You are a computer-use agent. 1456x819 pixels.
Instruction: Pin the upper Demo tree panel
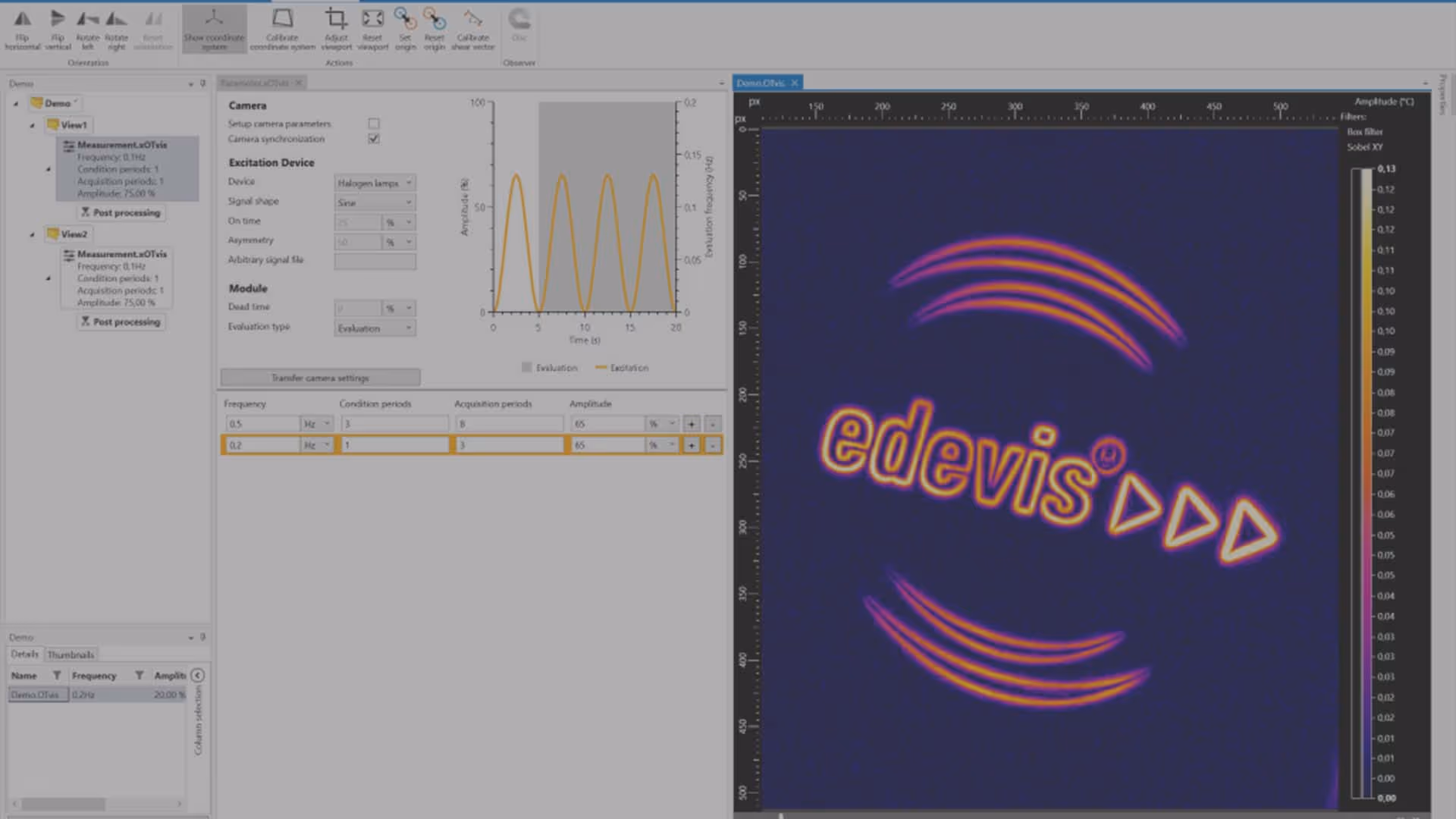pos(202,83)
